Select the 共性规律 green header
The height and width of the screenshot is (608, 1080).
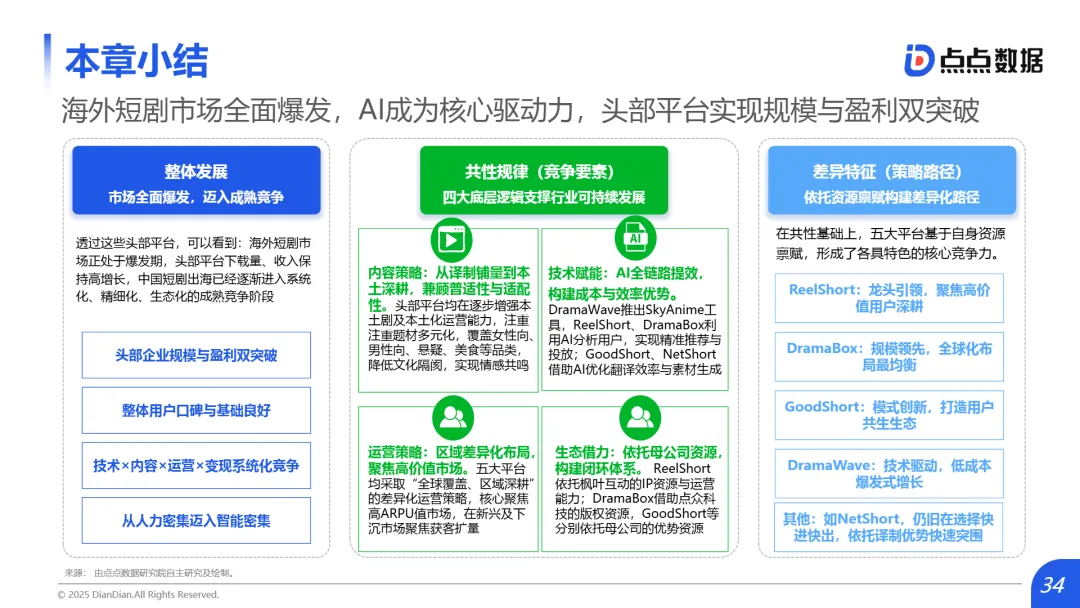point(544,180)
